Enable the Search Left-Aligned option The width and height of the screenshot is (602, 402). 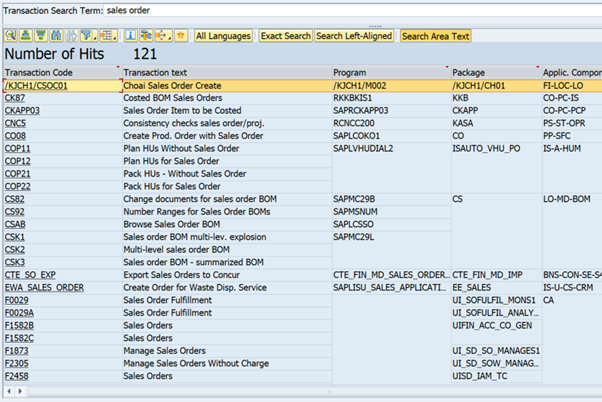pos(355,36)
